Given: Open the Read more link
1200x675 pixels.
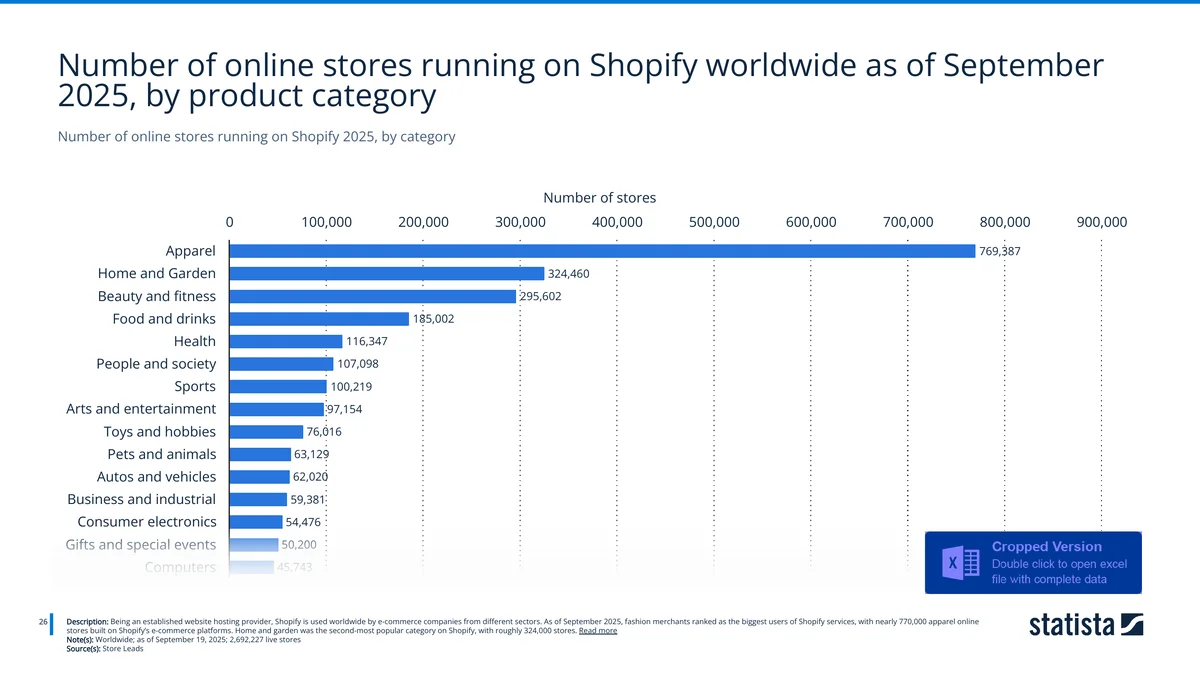Looking at the screenshot, I should click(597, 630).
